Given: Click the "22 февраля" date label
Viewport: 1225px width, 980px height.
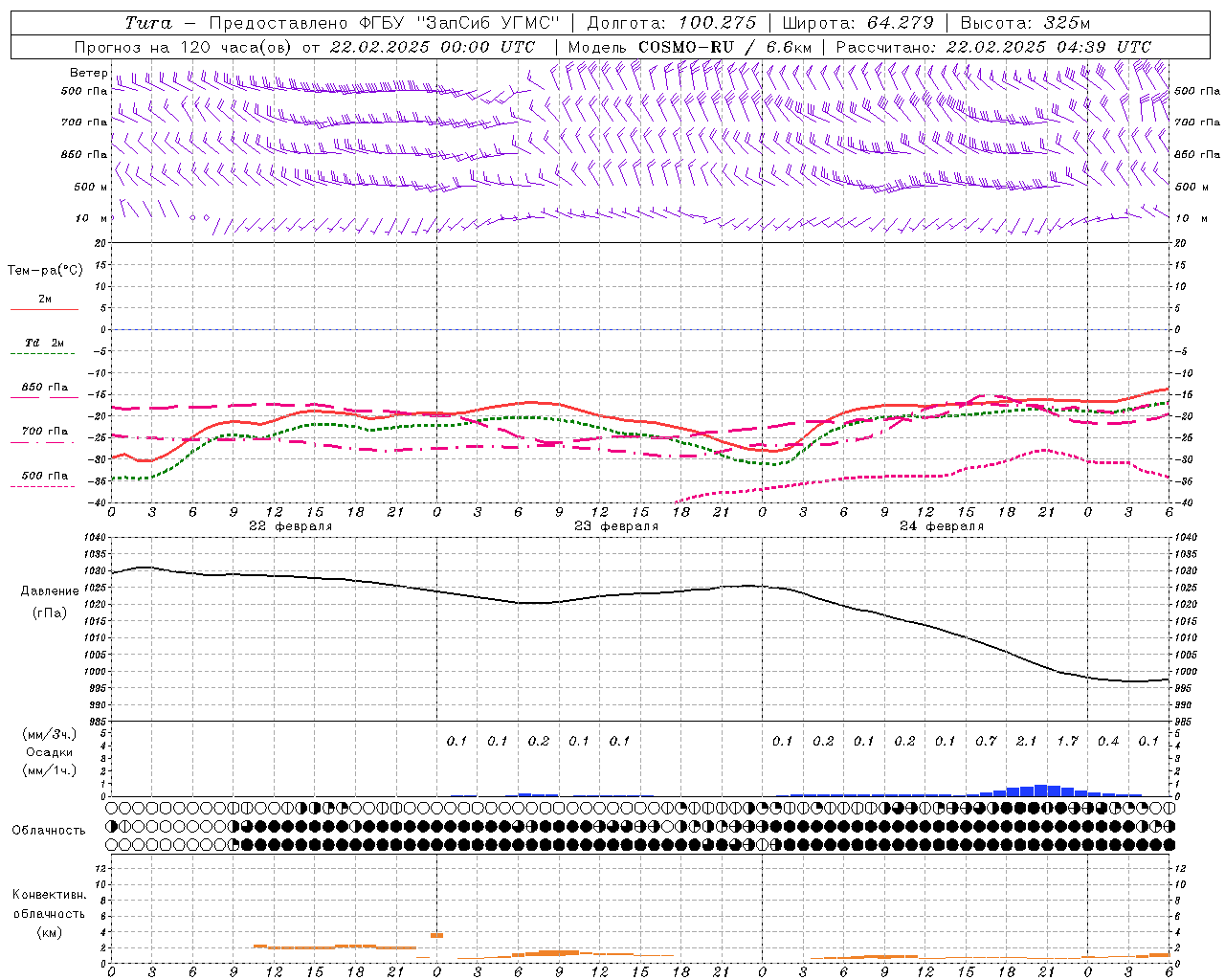Looking at the screenshot, I should pos(291,526).
